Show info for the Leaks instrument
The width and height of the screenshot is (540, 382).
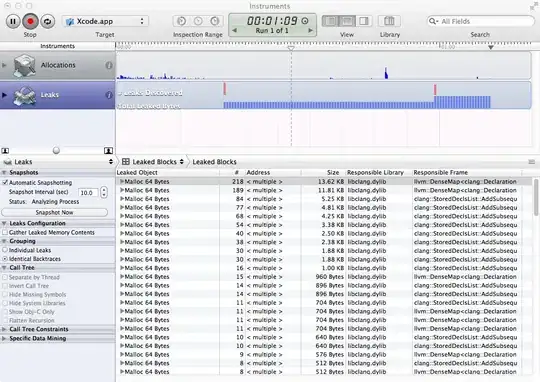click(109, 95)
